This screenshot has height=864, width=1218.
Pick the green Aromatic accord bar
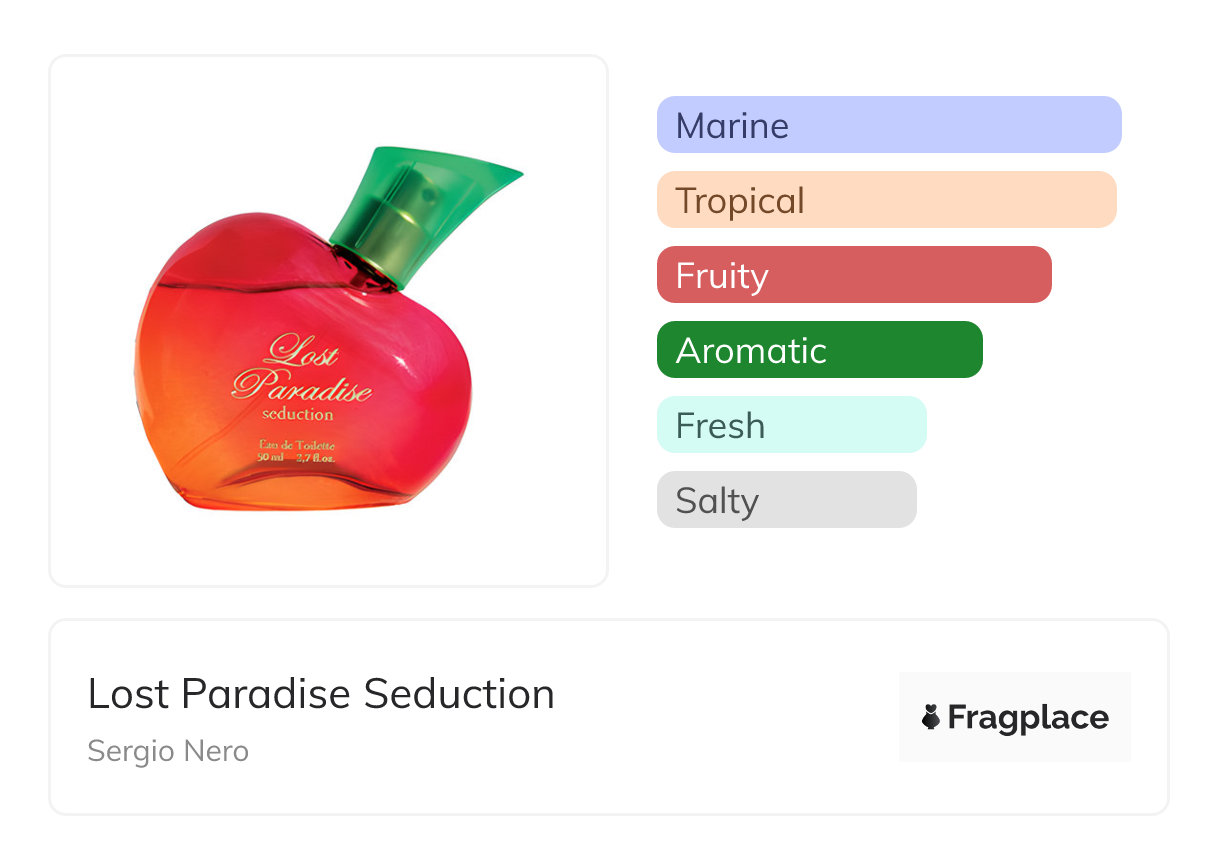pos(819,350)
